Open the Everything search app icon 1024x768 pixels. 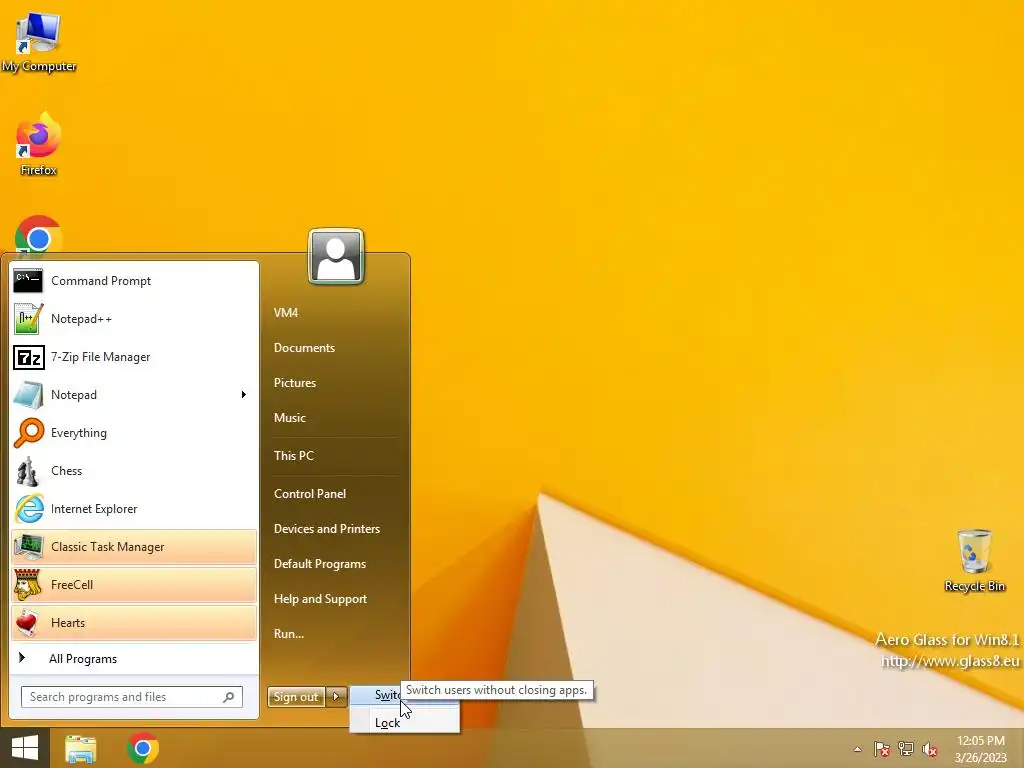click(28, 433)
